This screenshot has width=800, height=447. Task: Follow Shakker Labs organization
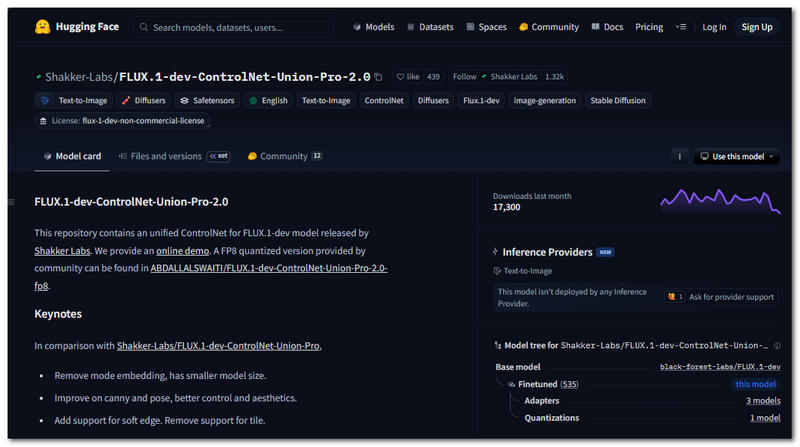click(465, 77)
